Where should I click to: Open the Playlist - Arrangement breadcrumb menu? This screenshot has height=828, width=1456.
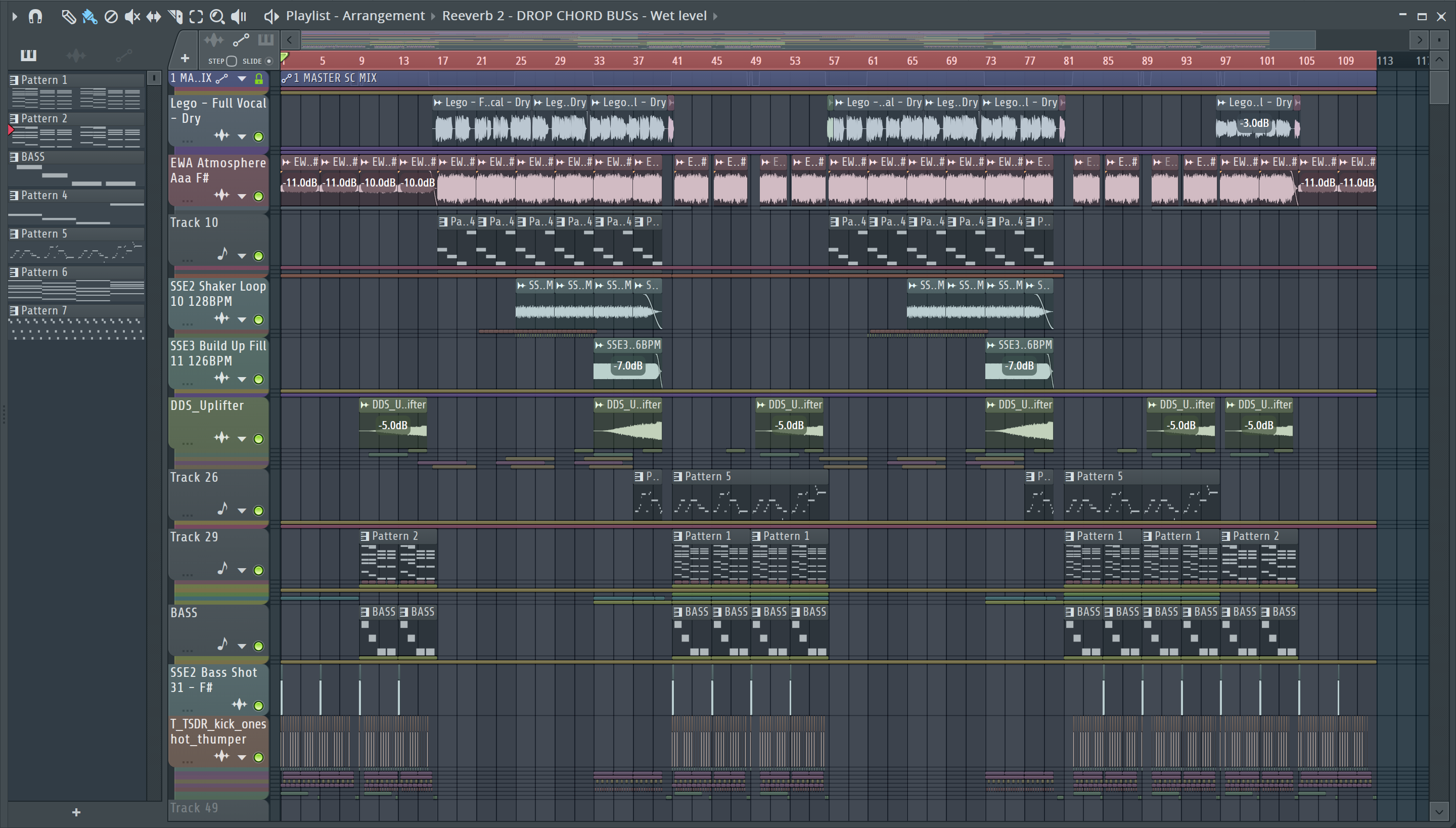click(355, 16)
